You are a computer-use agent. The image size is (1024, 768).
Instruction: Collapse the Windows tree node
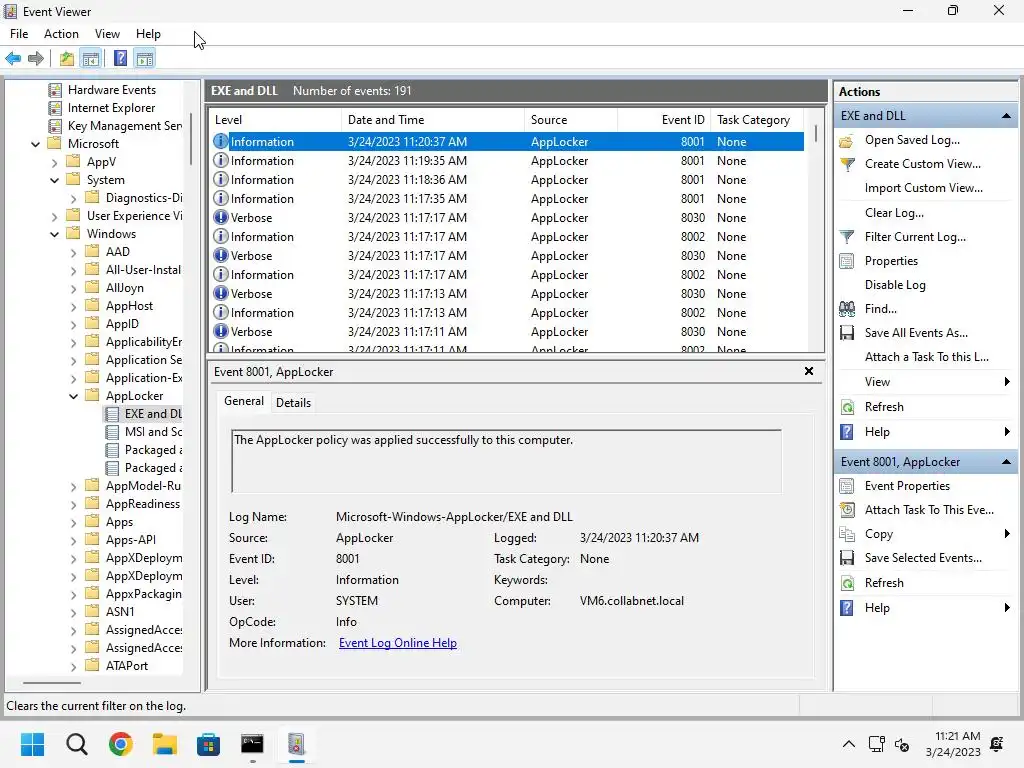(55, 234)
